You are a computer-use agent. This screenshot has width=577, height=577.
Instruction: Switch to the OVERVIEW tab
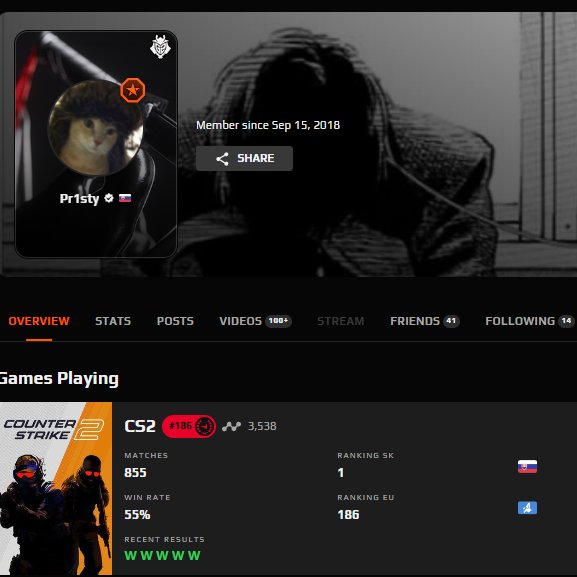(x=39, y=321)
